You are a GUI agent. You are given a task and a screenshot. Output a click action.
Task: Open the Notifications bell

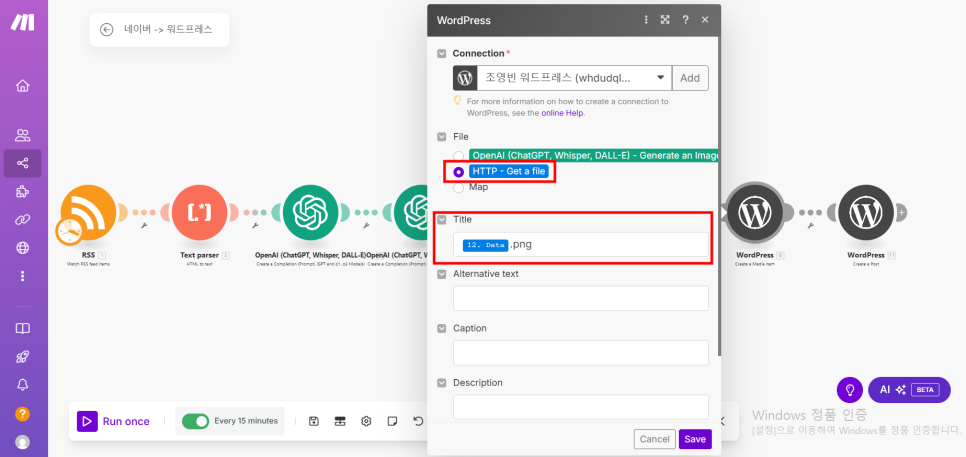click(23, 385)
